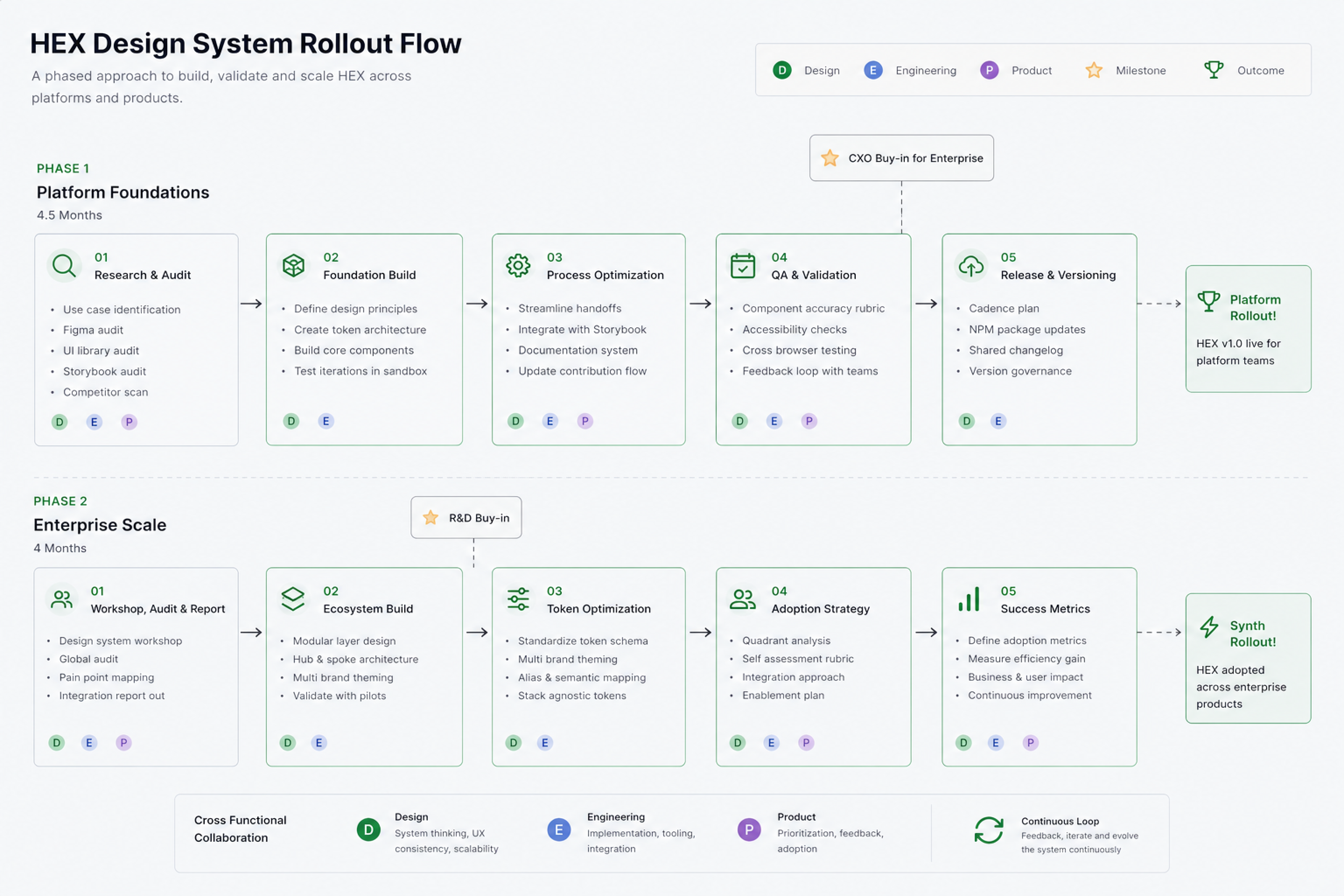Click the P badge in Success Metrics card
This screenshot has height=896, width=1344.
pos(1030,743)
